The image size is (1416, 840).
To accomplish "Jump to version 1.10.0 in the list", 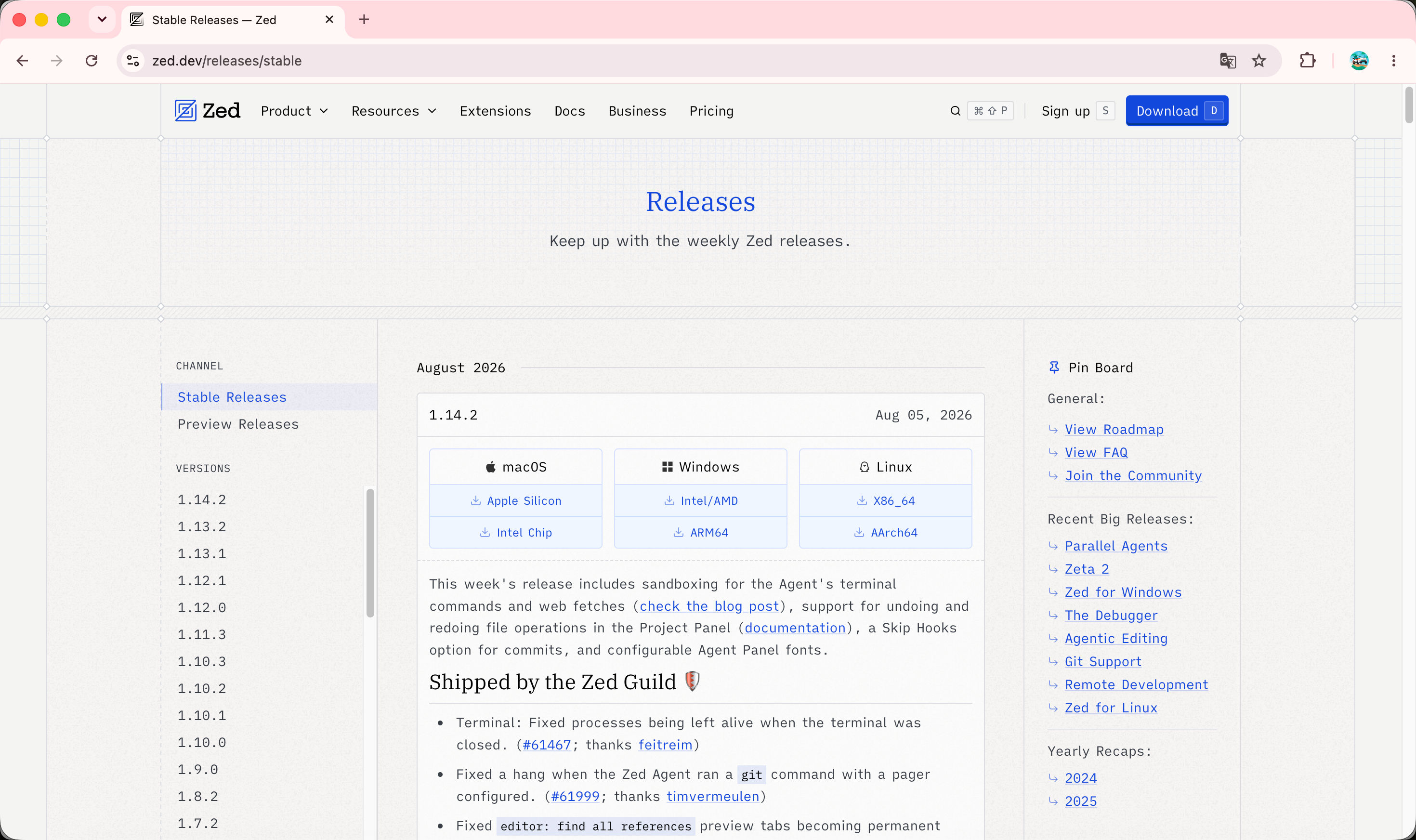I will click(201, 743).
